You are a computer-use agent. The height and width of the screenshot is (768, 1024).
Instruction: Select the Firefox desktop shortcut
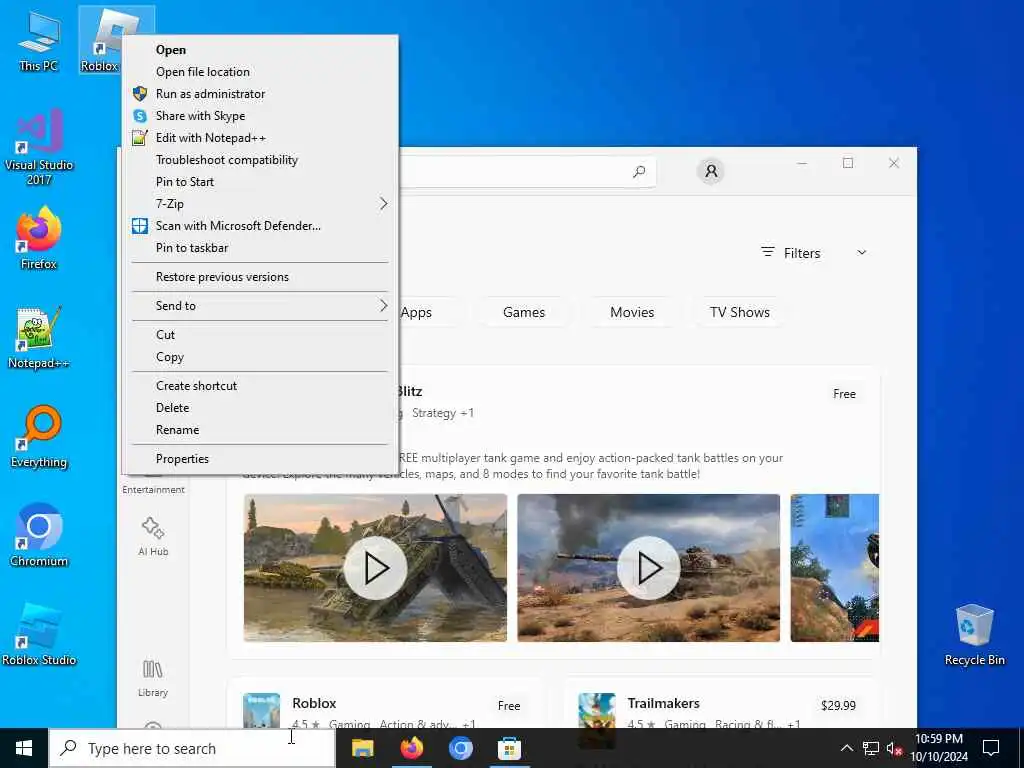(39, 238)
